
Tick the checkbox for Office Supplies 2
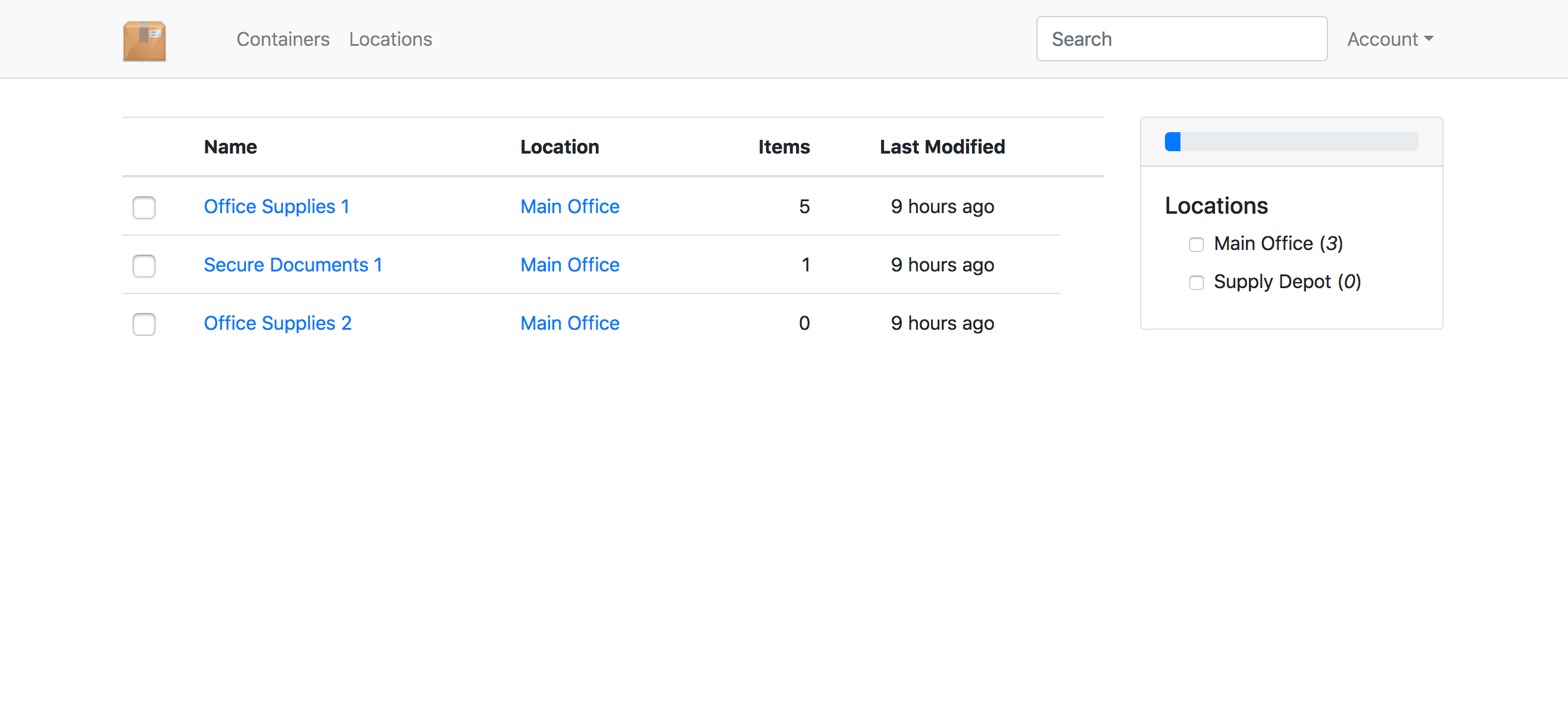(x=144, y=324)
